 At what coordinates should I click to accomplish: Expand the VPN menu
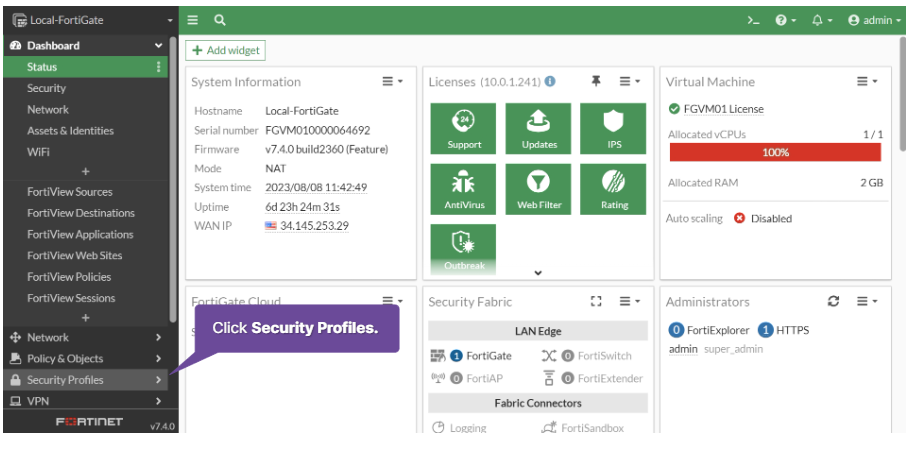tap(86, 401)
